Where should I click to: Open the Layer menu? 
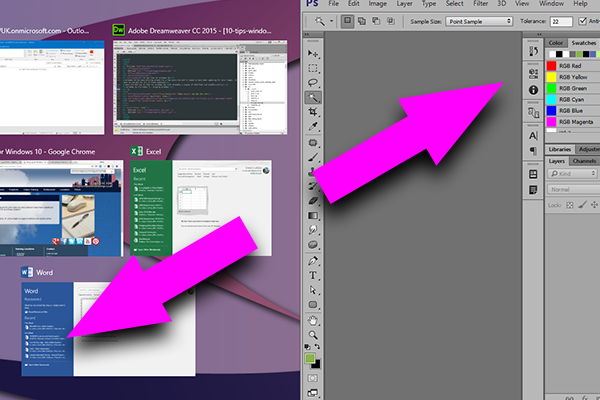[404, 3]
